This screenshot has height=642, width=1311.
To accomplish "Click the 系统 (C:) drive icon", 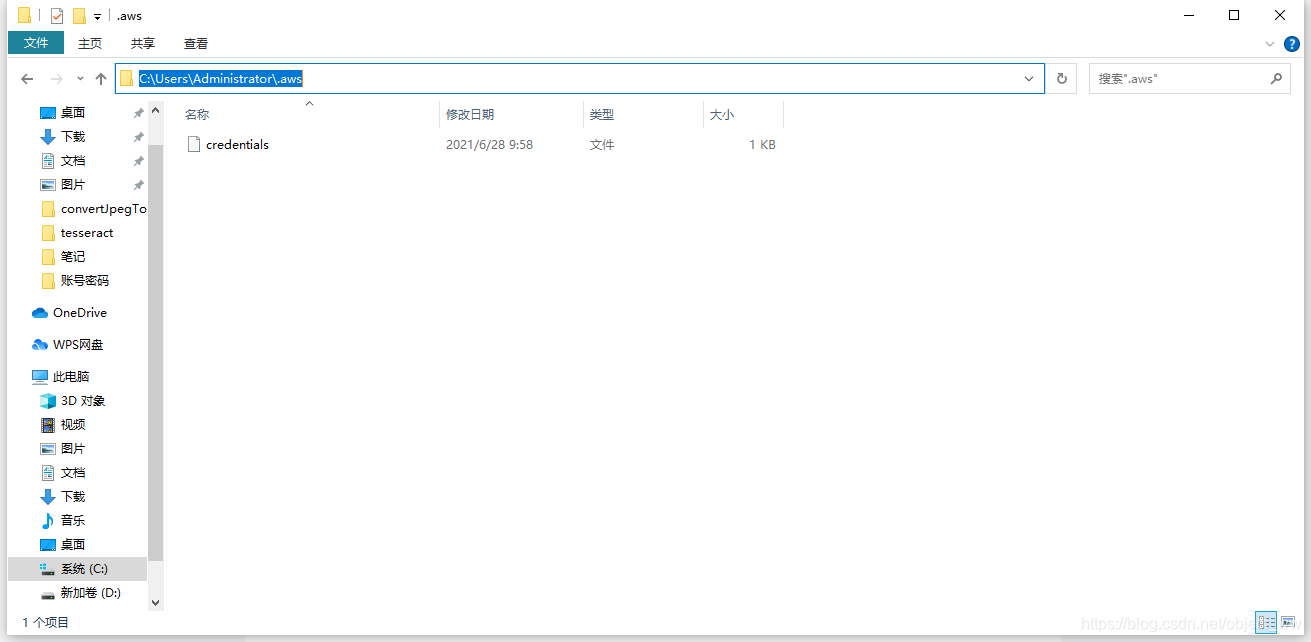I will pyautogui.click(x=48, y=569).
